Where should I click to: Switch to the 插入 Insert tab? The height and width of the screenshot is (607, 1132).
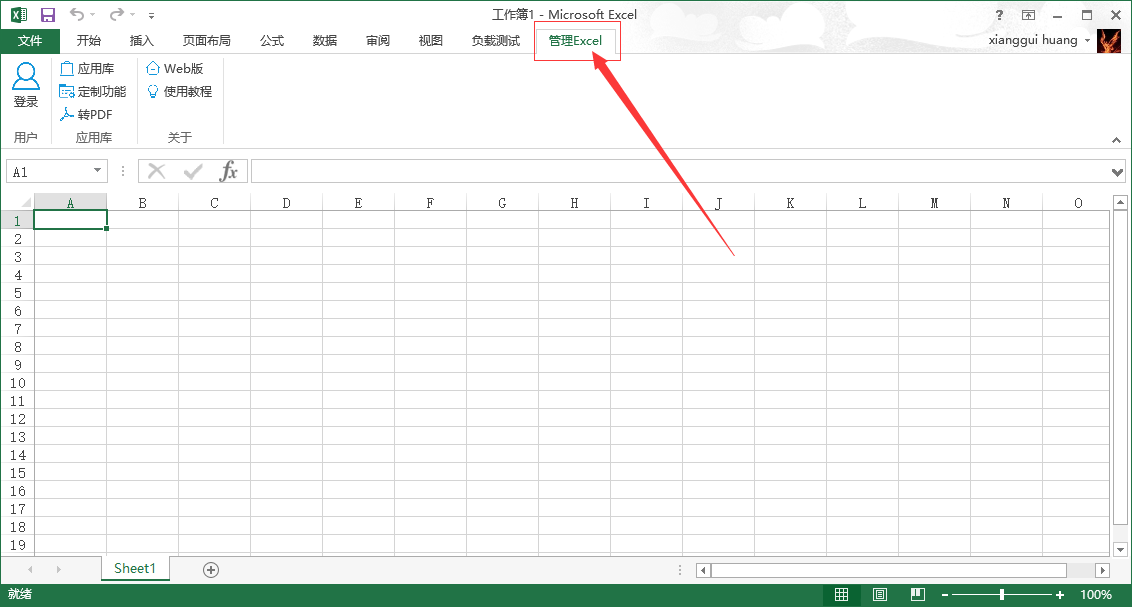[142, 40]
